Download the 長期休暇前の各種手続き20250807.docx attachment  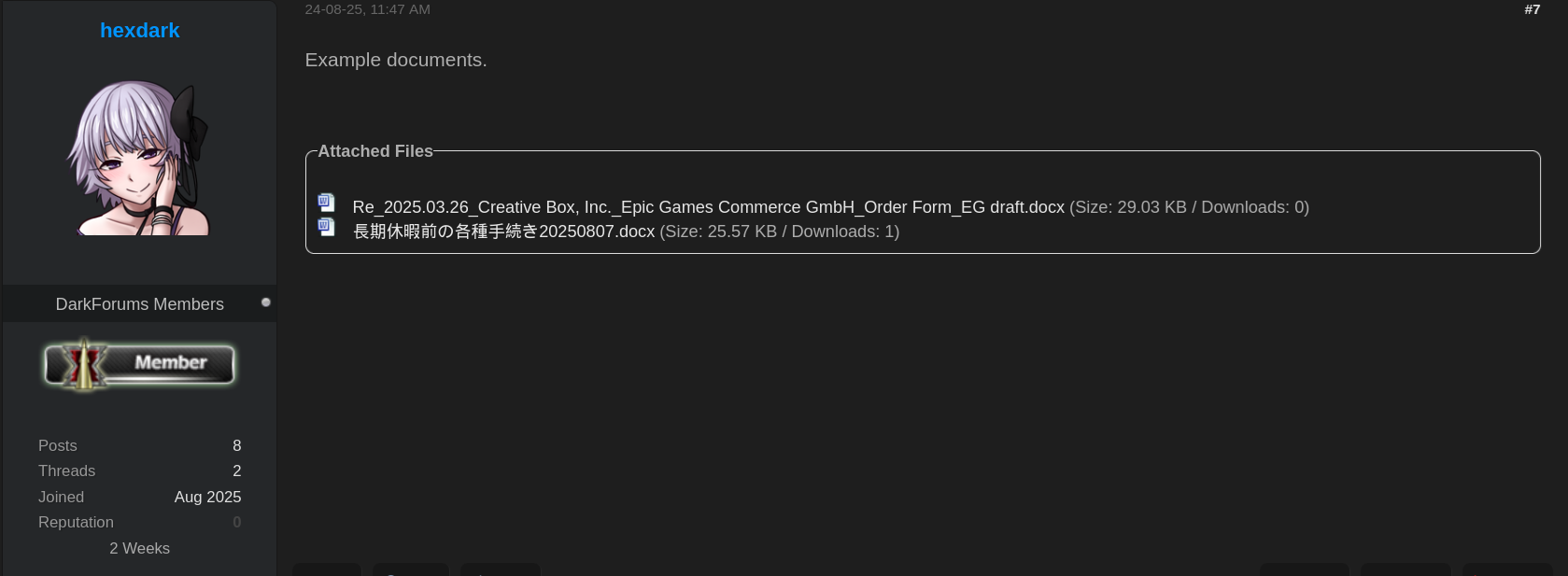coord(503,232)
